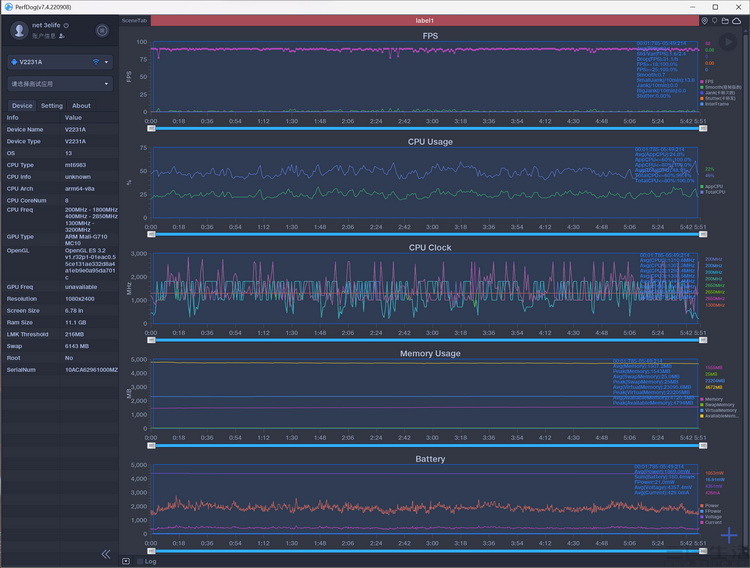Toggle VirtualMemory series in Memory legend
750x568 pixels.
click(x=719, y=411)
